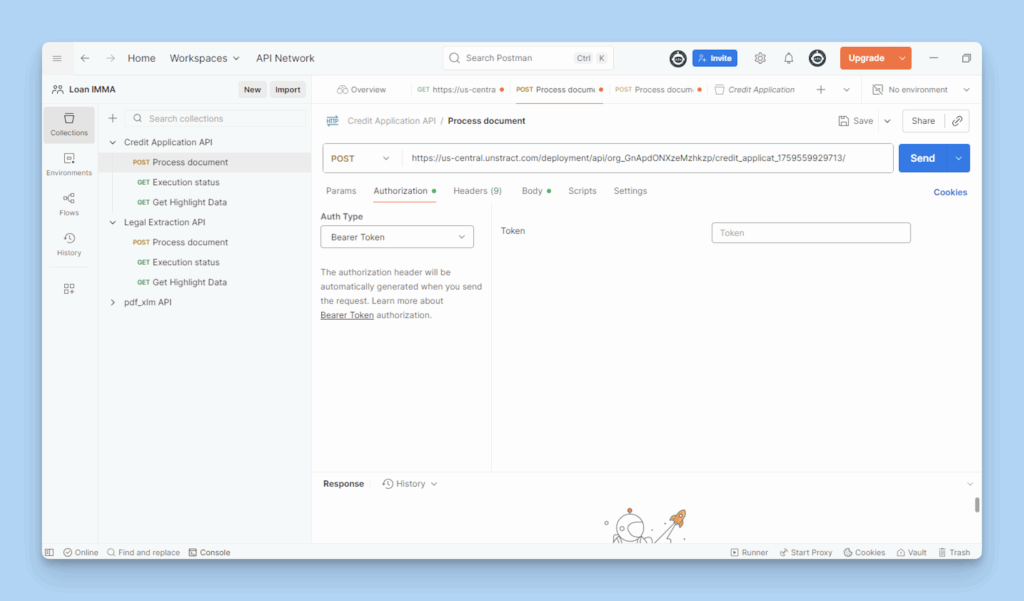This screenshot has width=1024, height=601.
Task: Collapse the Credit Application API collection
Action: [113, 142]
